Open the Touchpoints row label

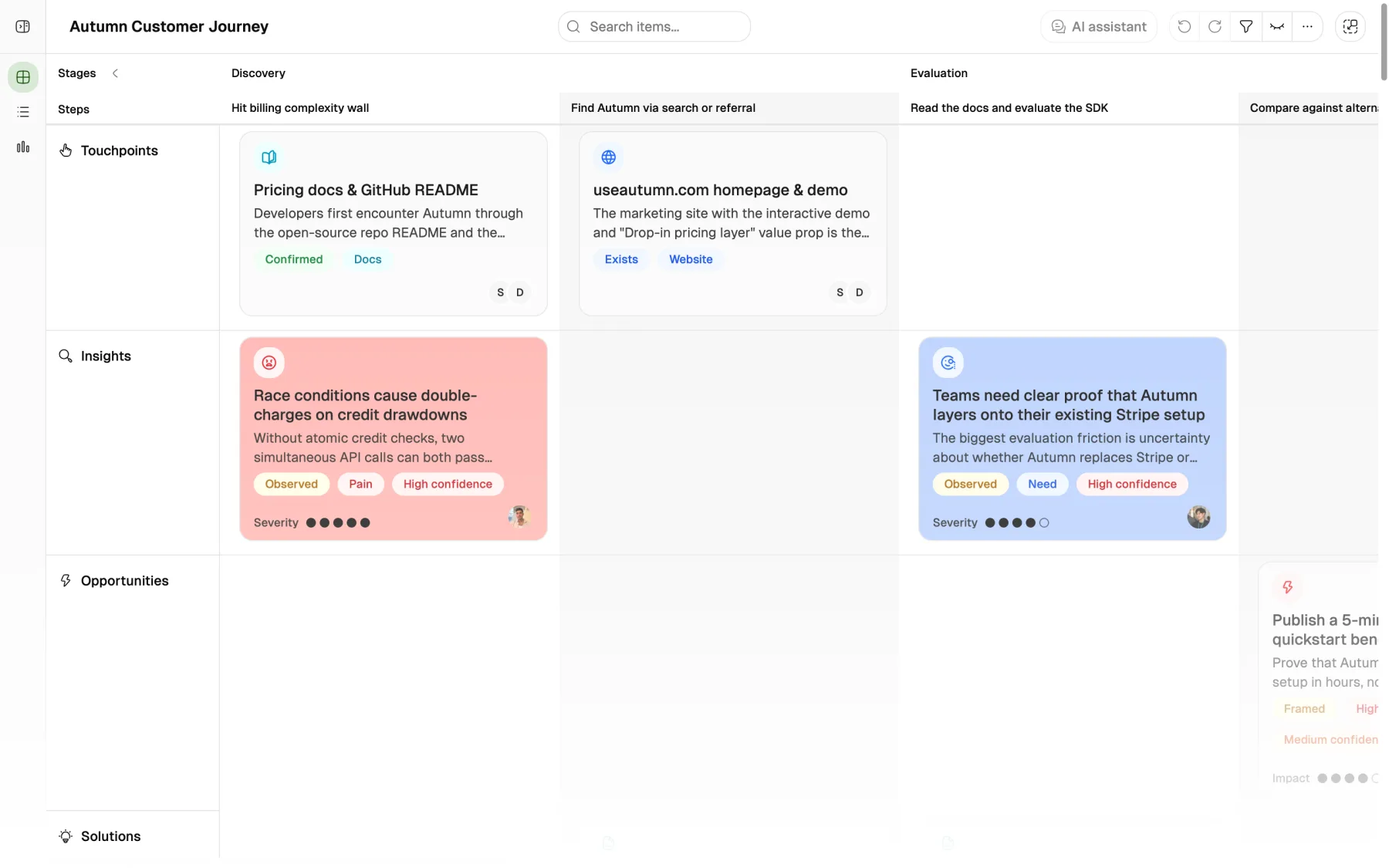(x=119, y=150)
